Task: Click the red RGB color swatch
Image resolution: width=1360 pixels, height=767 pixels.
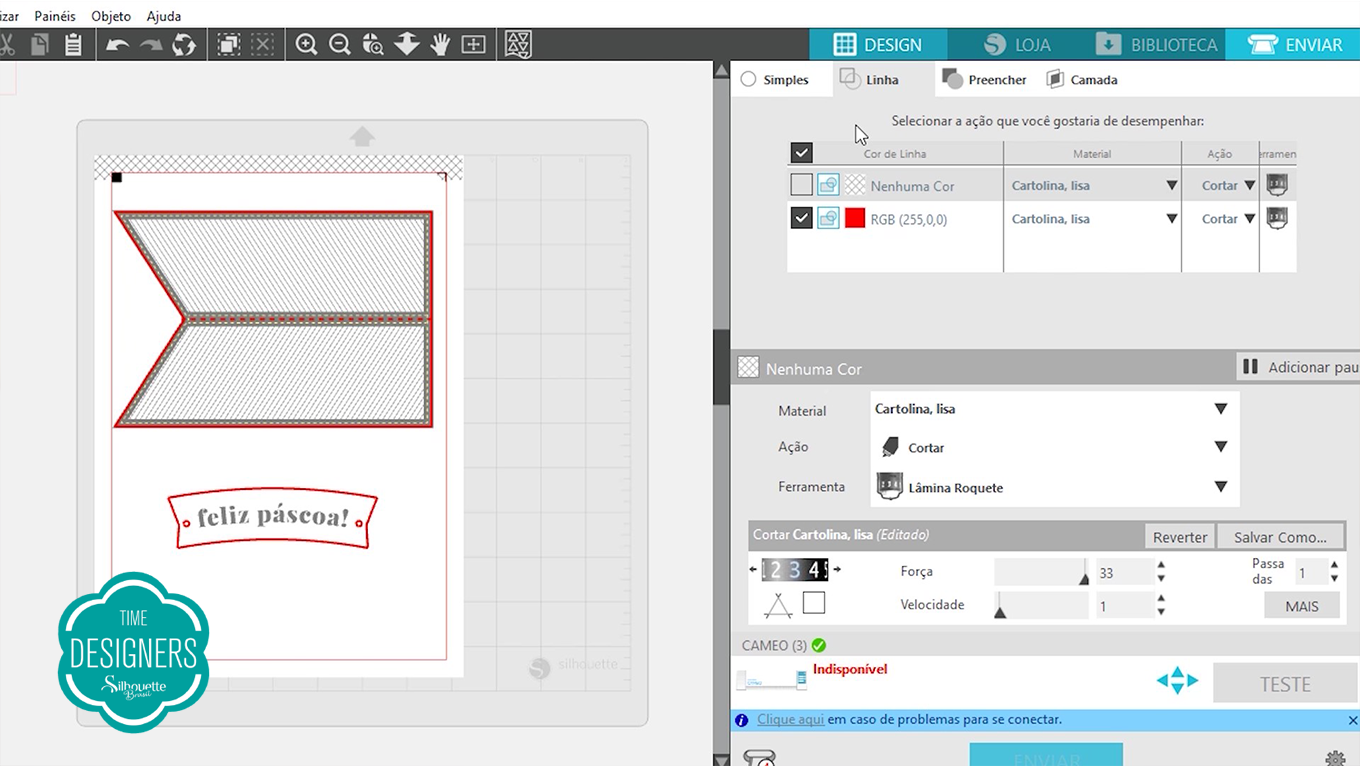Action: 854,218
